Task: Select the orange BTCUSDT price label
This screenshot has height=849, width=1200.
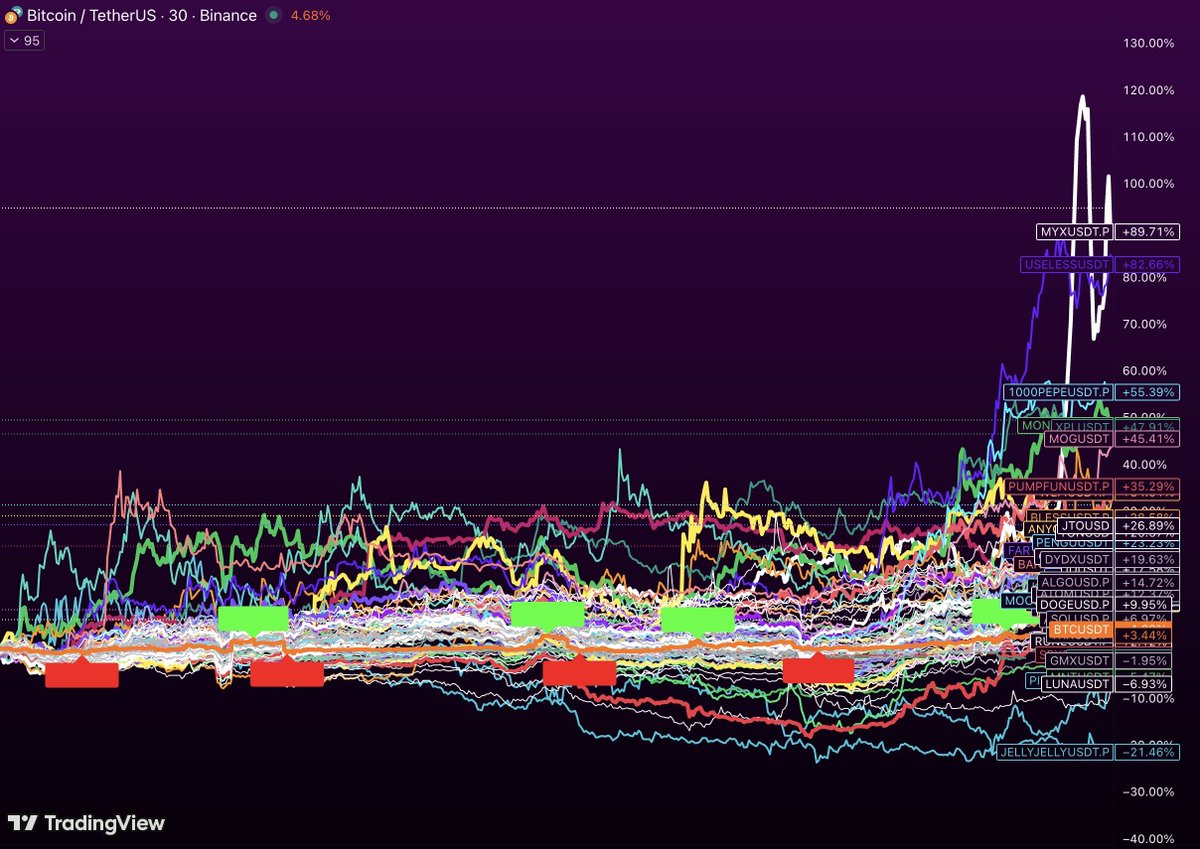Action: (x=1080, y=630)
